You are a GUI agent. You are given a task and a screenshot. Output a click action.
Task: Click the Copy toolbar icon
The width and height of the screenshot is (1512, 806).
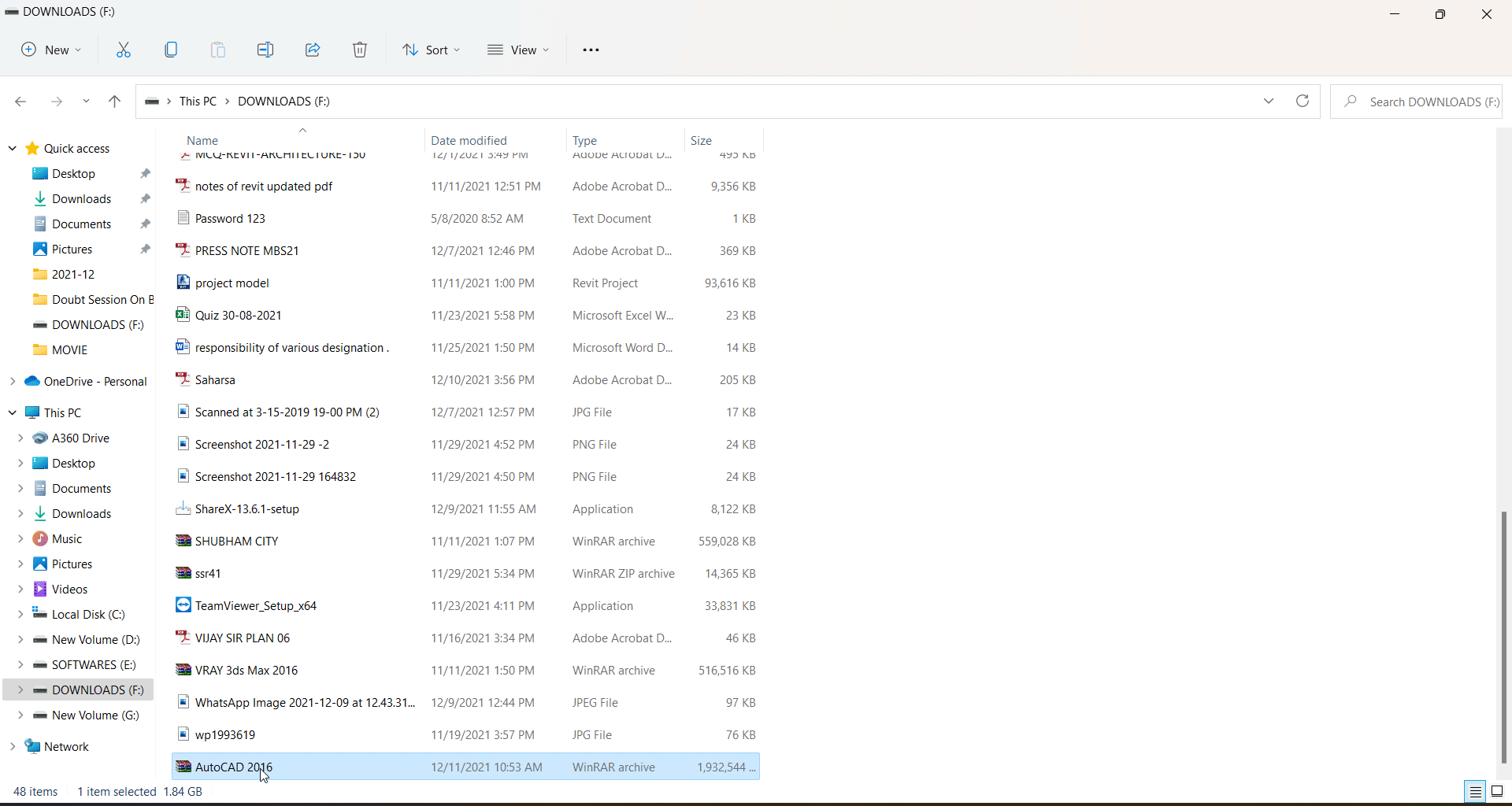(x=171, y=50)
